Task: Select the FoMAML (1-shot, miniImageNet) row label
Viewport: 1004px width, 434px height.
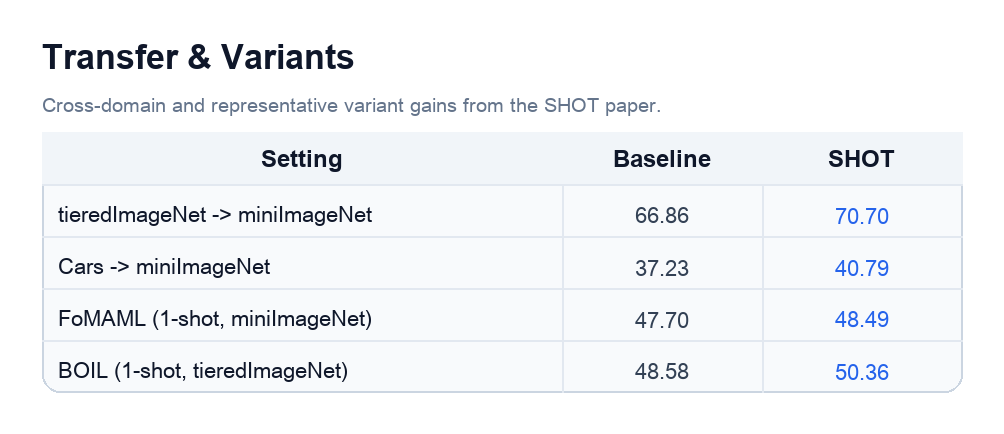Action: (215, 319)
